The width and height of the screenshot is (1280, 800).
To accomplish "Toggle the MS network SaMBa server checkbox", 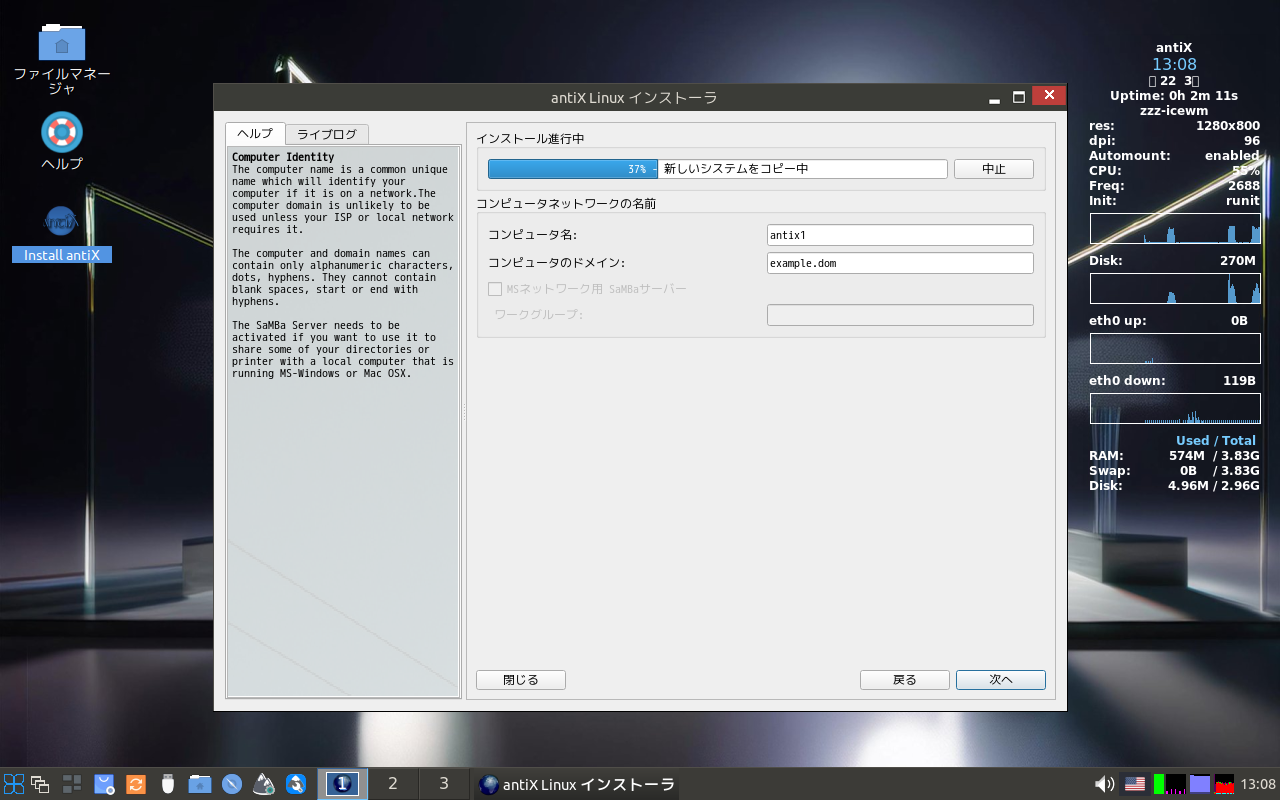I will tap(495, 289).
